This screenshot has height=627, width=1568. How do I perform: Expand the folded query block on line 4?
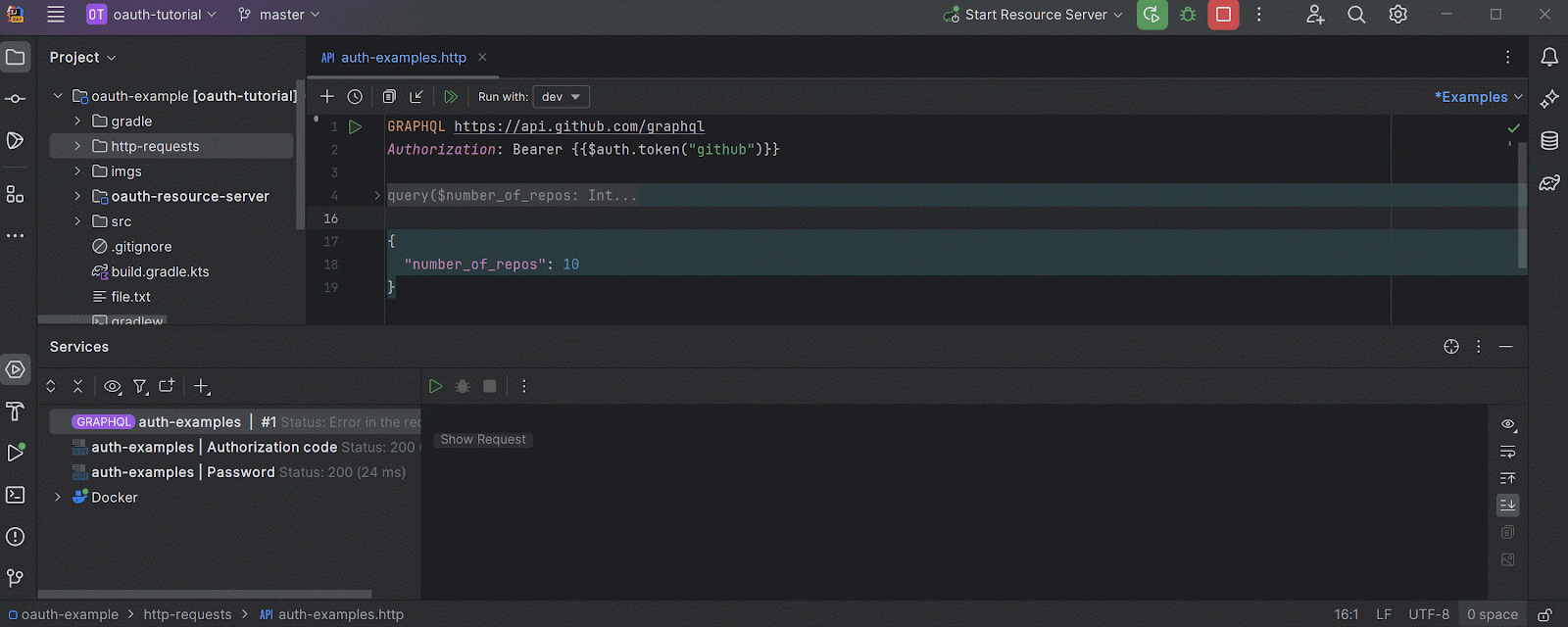[x=377, y=196]
